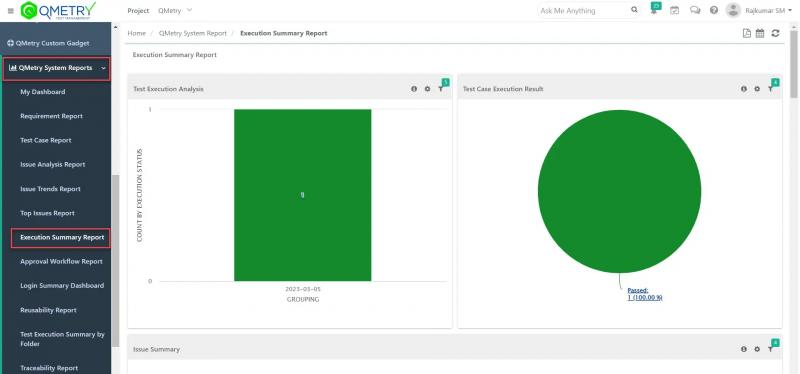Viewport: 800px width, 374px height.
Task: Click in the Ask Me Anything field
Action: coord(584,10)
